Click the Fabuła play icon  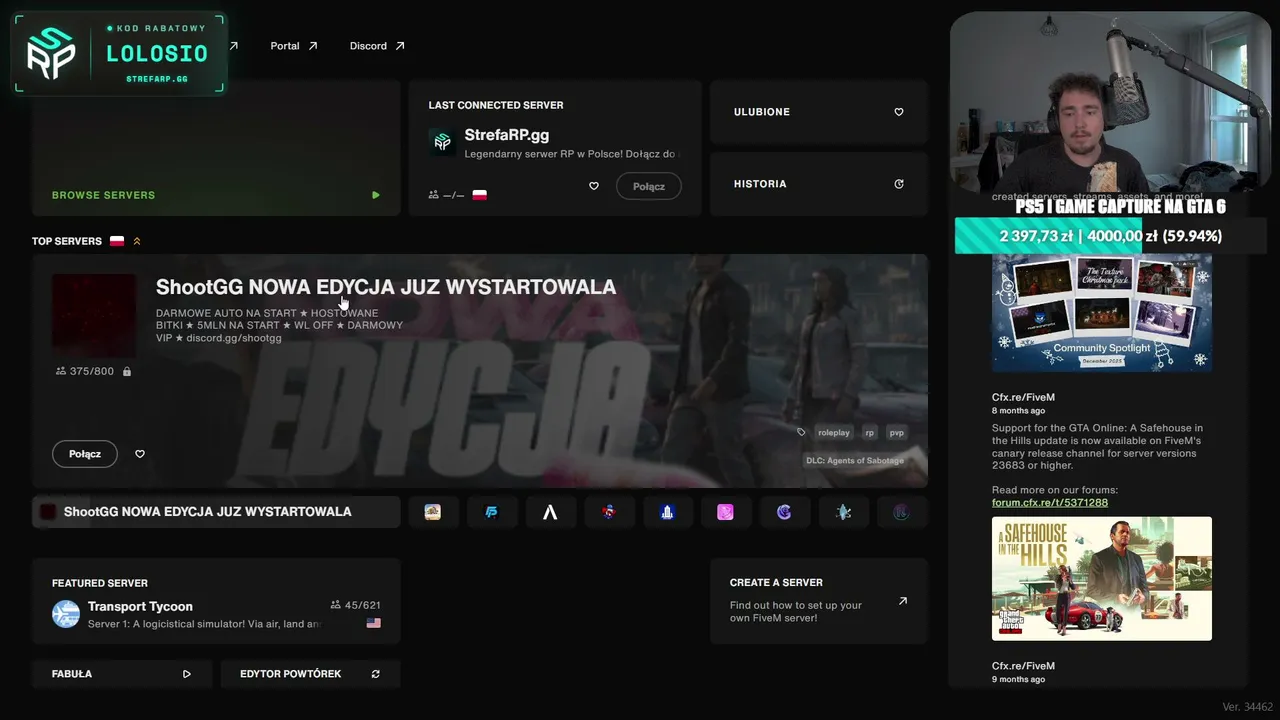[187, 674]
